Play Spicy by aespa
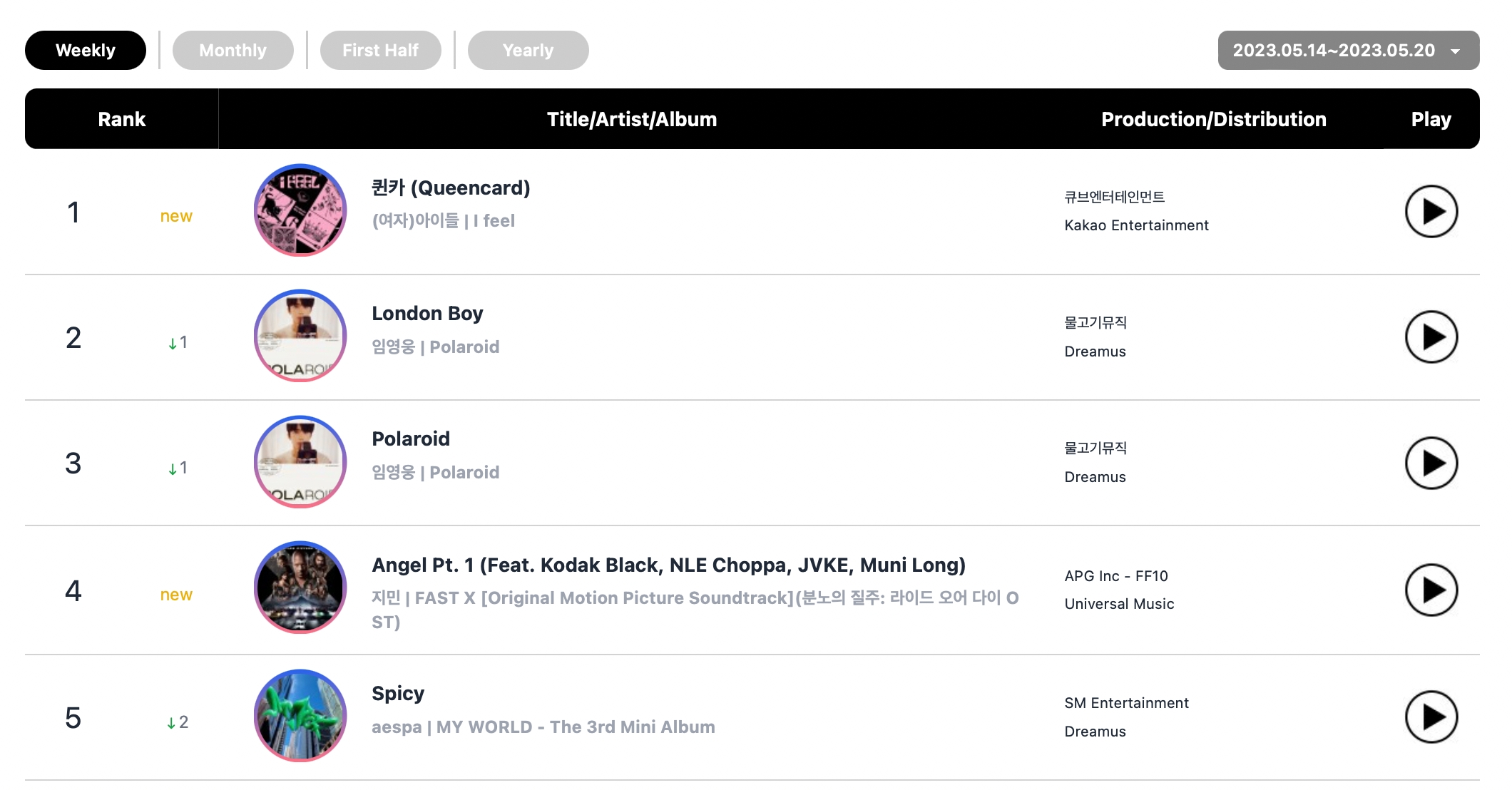This screenshot has height=790, width=1512. 1431,717
